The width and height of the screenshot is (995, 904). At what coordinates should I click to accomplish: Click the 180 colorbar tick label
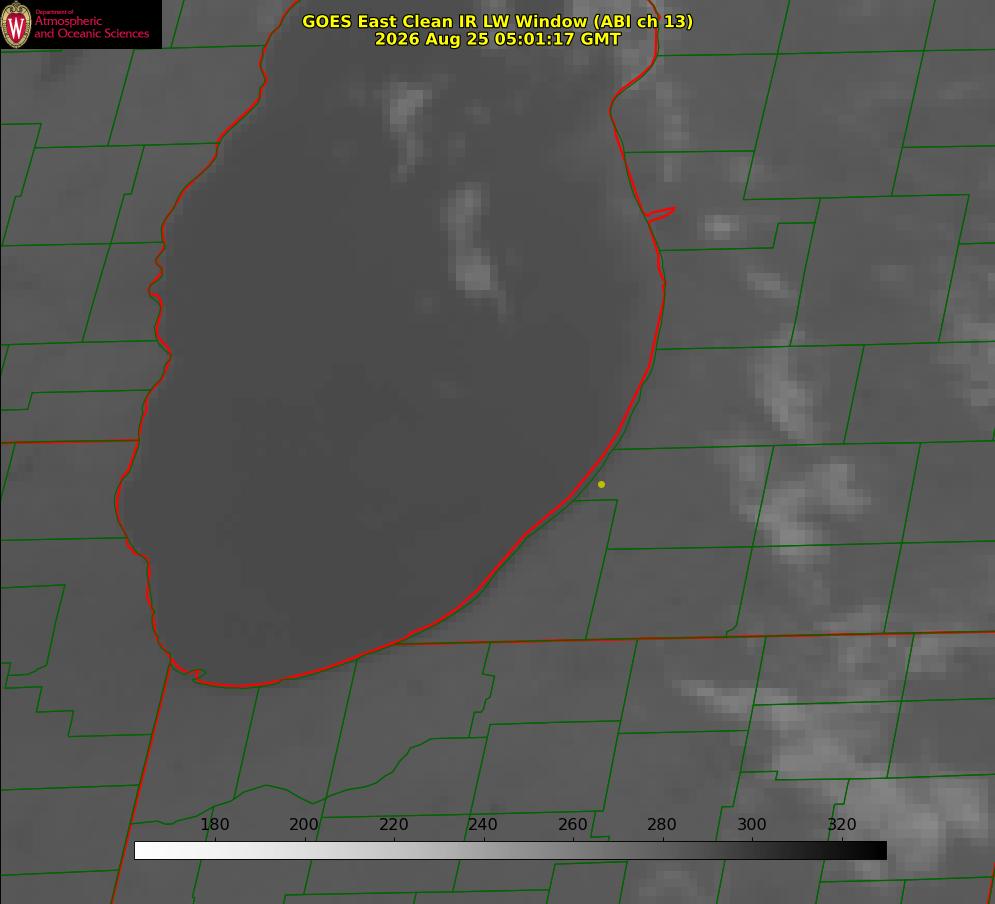214,824
